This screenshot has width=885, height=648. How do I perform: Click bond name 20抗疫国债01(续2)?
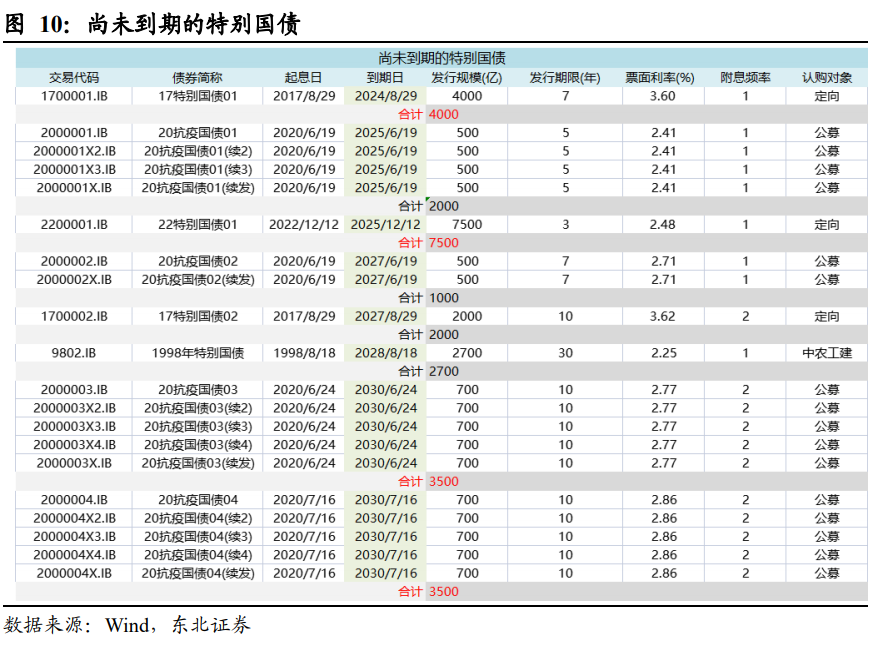[x=198, y=151]
